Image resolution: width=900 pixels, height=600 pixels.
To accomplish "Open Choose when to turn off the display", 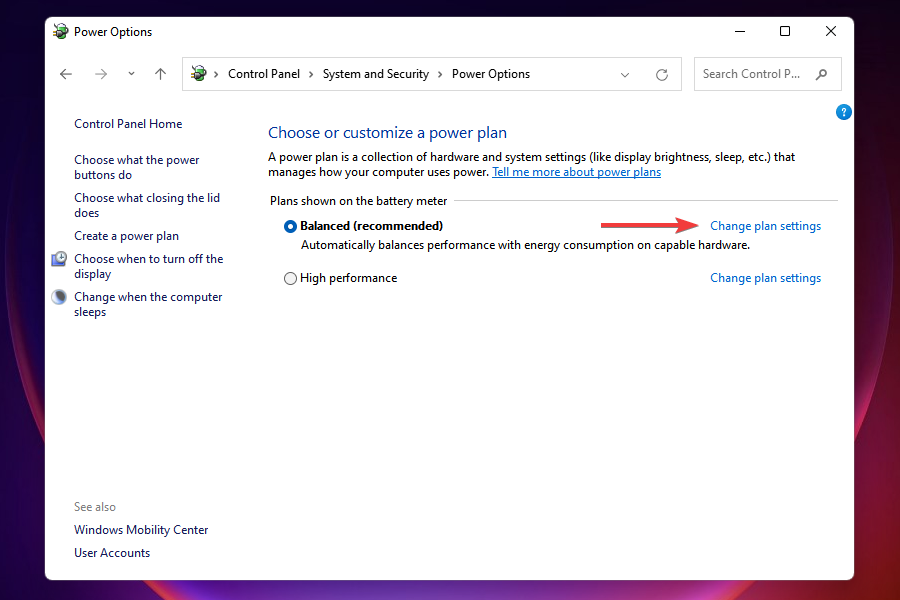I will click(149, 266).
